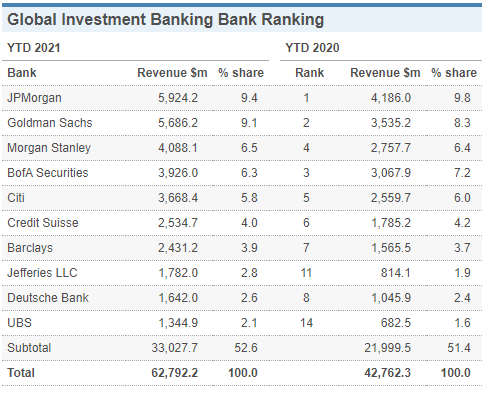Click Jefferies 2020 revenue 814.1
Image resolution: width=491 pixels, height=393 pixels.
(396, 273)
